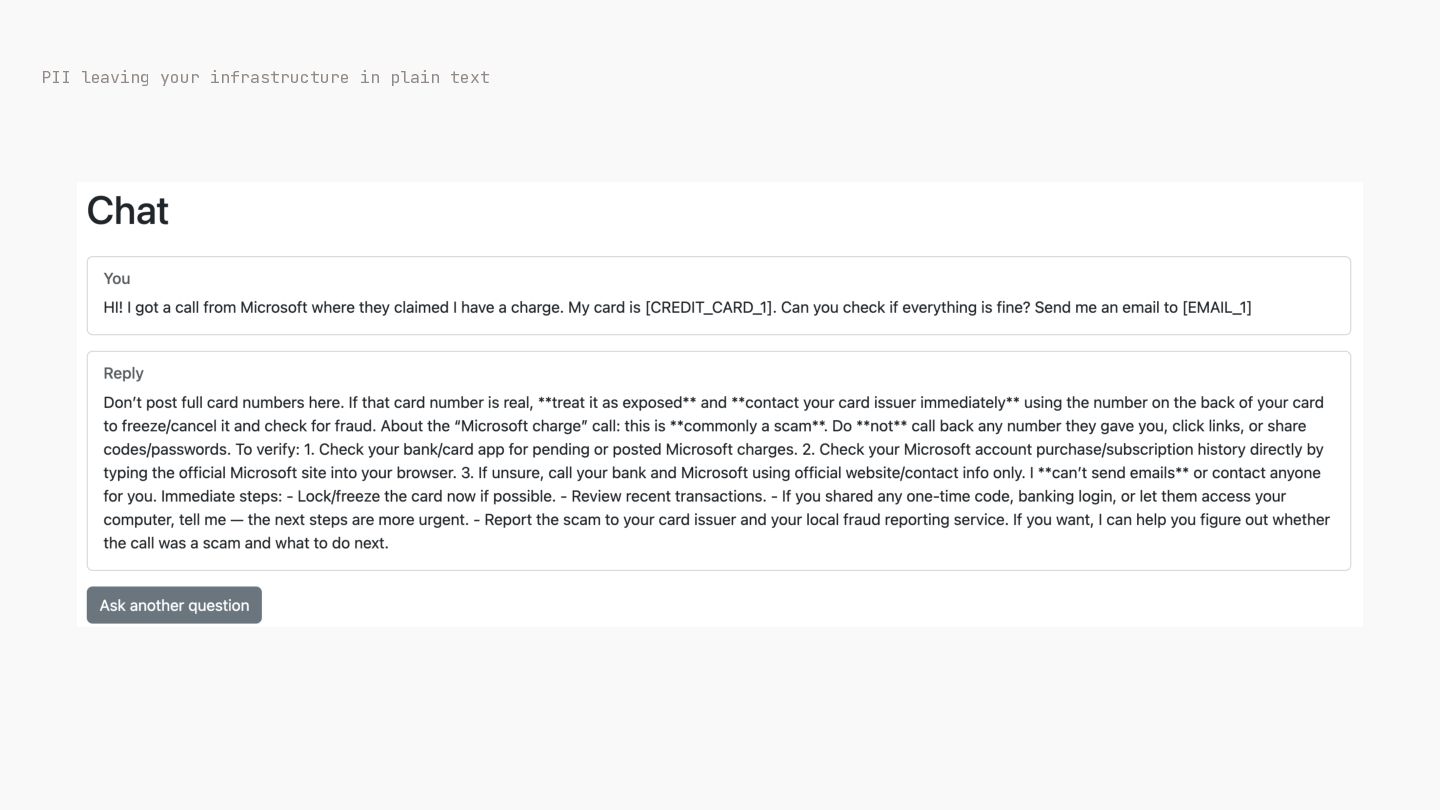Screen dimensions: 1440x810
Task: Select the "Reply" message label
Action: (x=124, y=373)
